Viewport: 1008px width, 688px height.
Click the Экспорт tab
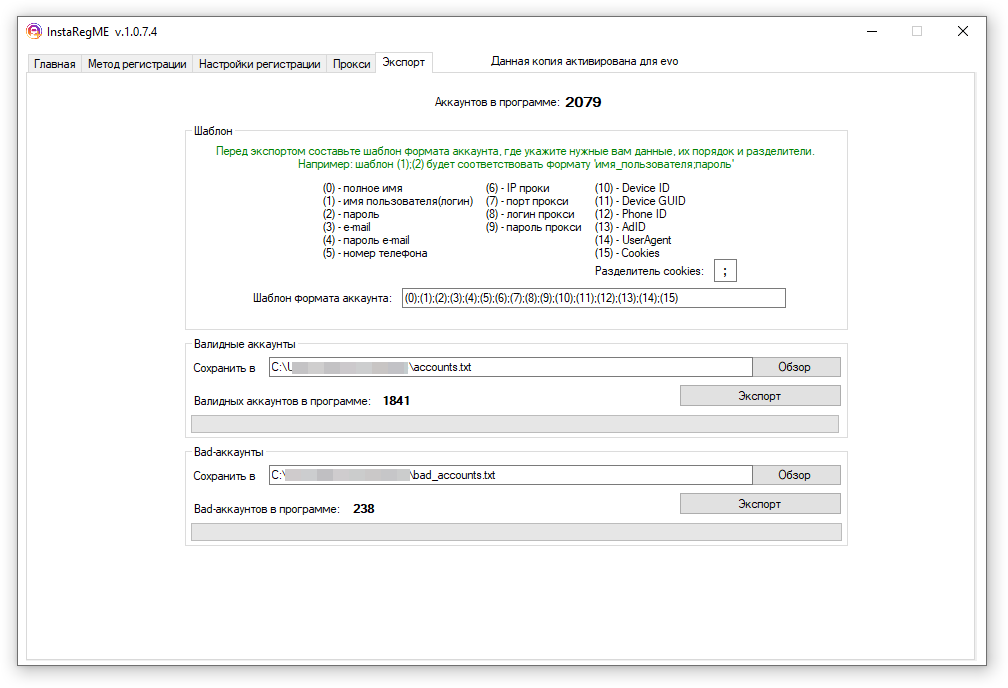tap(404, 62)
